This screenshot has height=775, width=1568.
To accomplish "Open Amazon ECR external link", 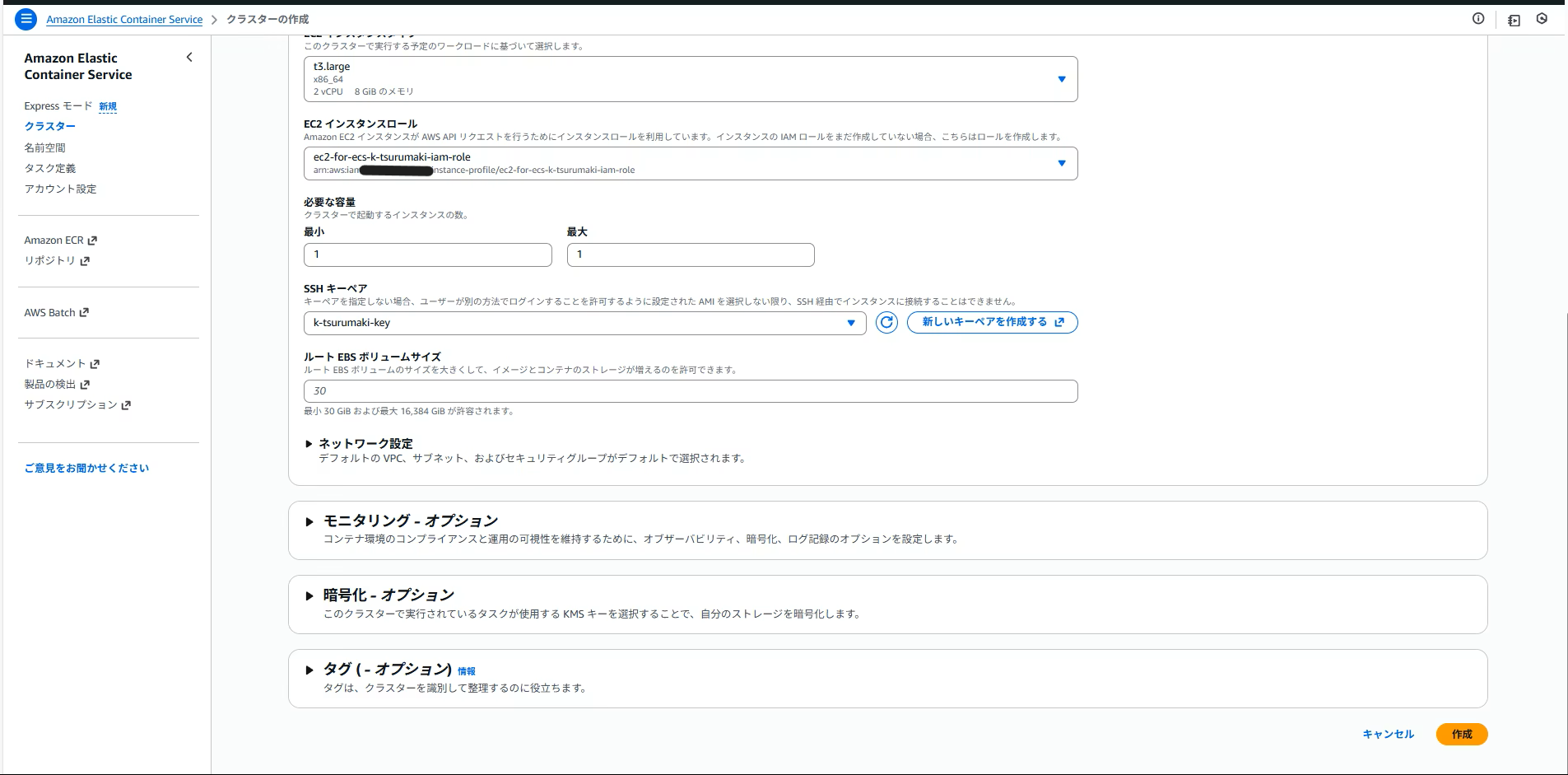I will point(60,240).
